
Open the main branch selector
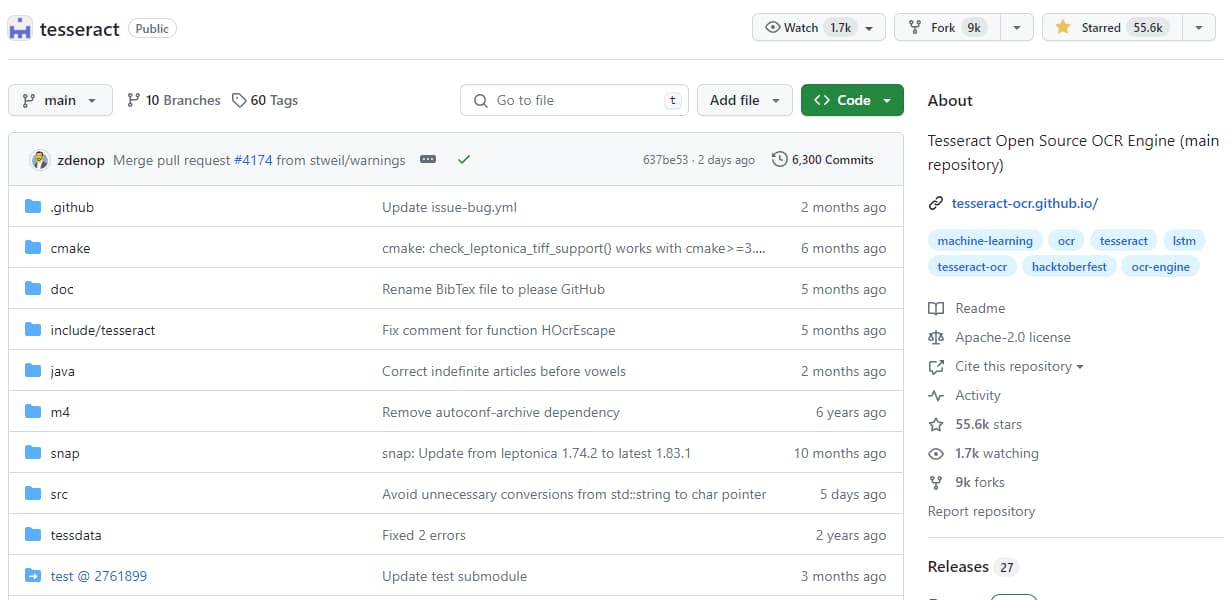60,100
